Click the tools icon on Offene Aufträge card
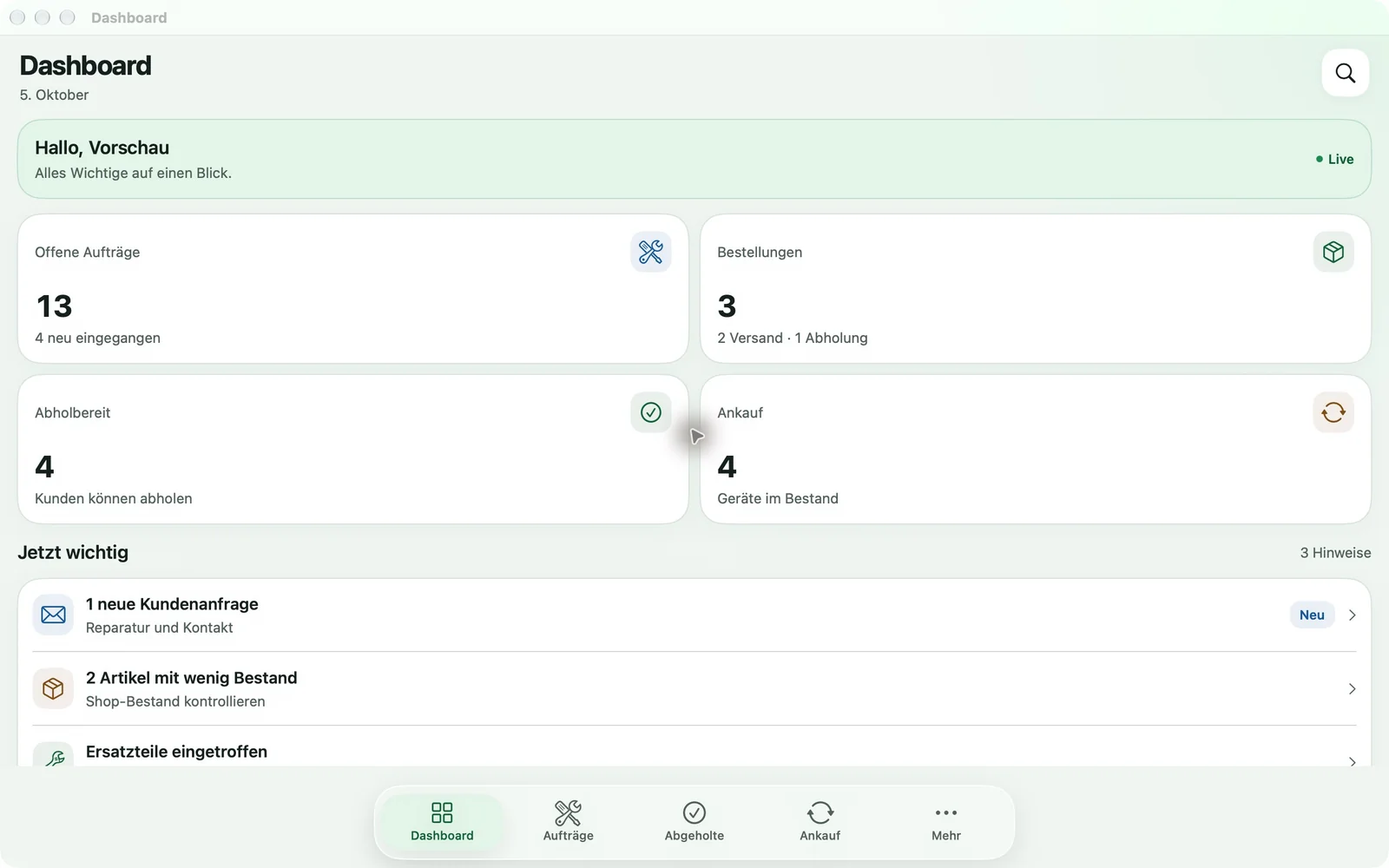Screen dimensions: 1389x868 [650, 252]
